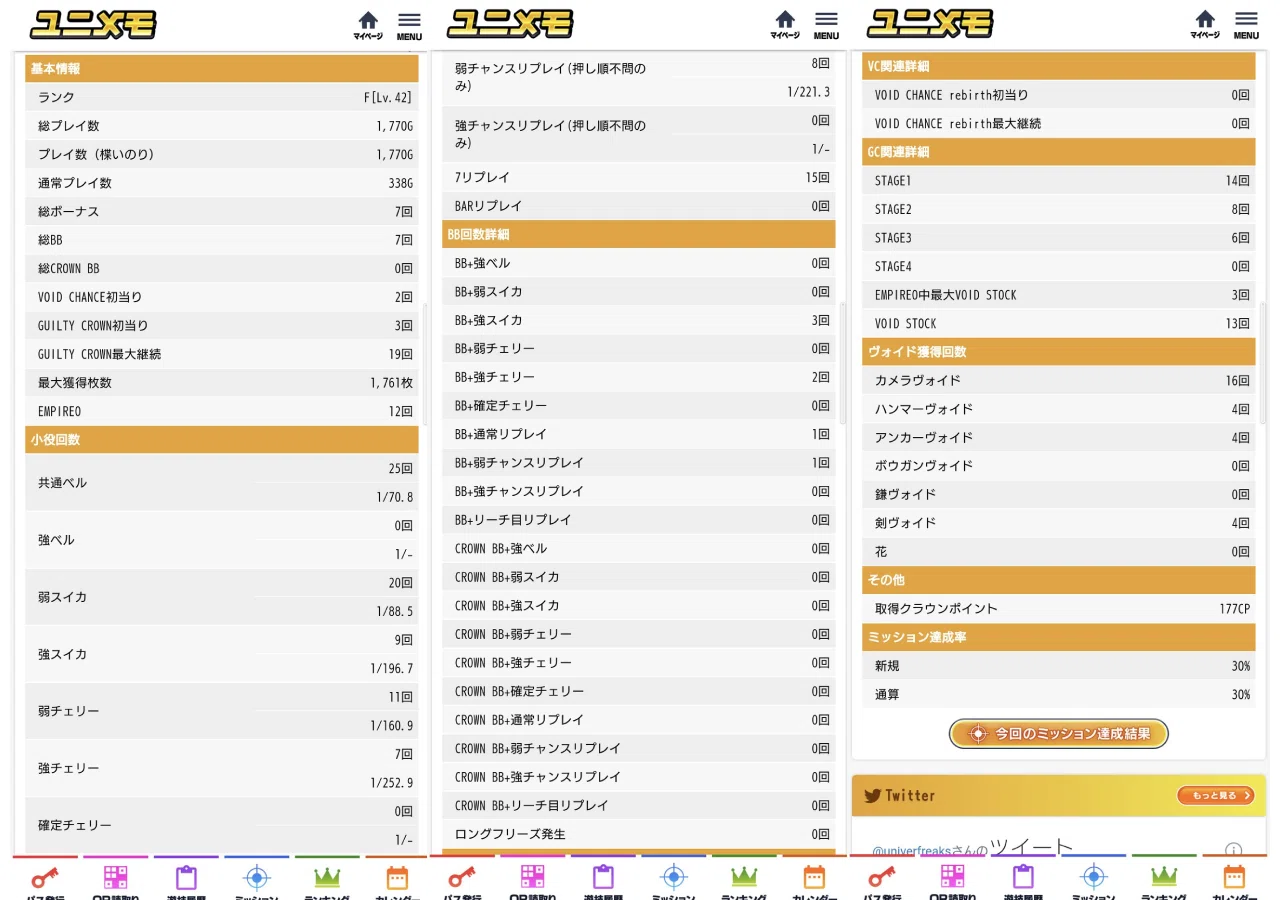1280x900 pixels.
Task: Select the 基本情報 section header
Action: pos(222,69)
